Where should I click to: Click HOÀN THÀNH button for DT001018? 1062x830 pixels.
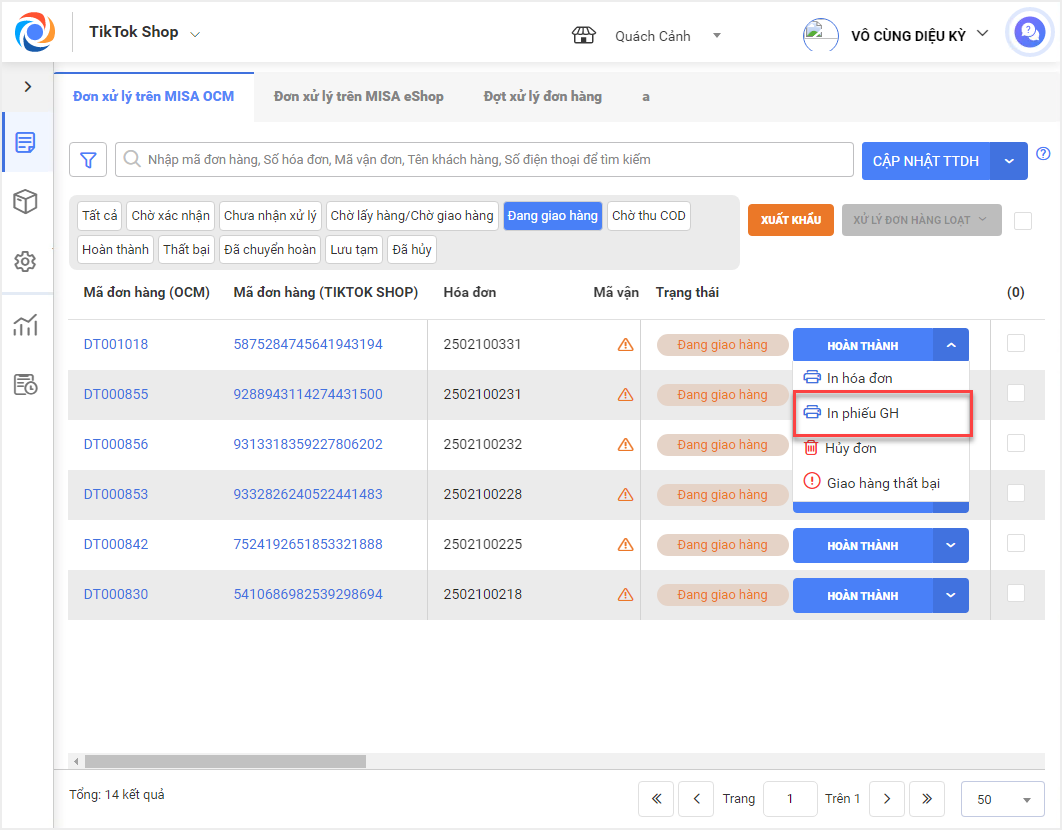pos(863,346)
